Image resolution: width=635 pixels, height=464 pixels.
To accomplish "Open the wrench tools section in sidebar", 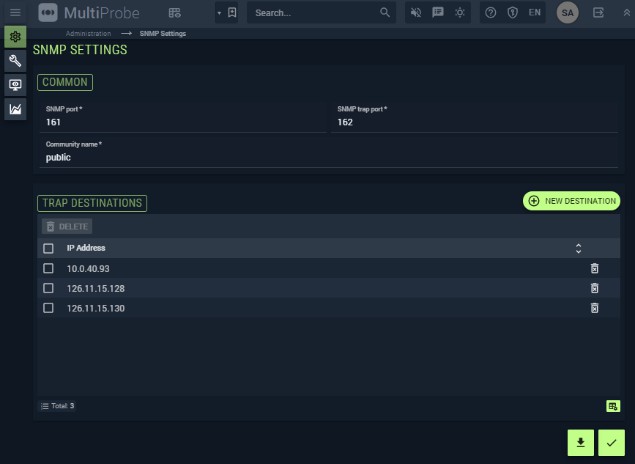I will (15, 61).
